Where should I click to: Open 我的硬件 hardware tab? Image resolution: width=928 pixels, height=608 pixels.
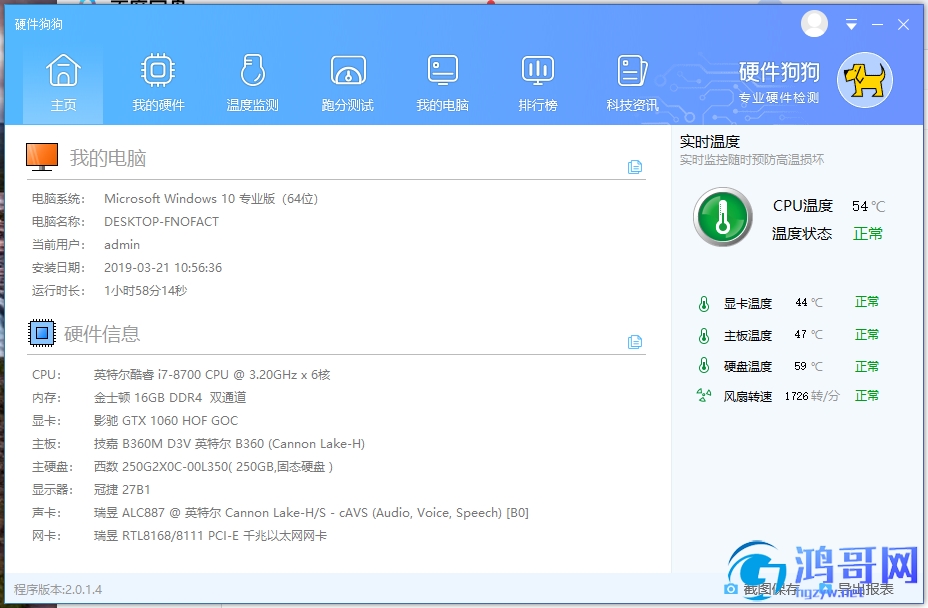158,83
